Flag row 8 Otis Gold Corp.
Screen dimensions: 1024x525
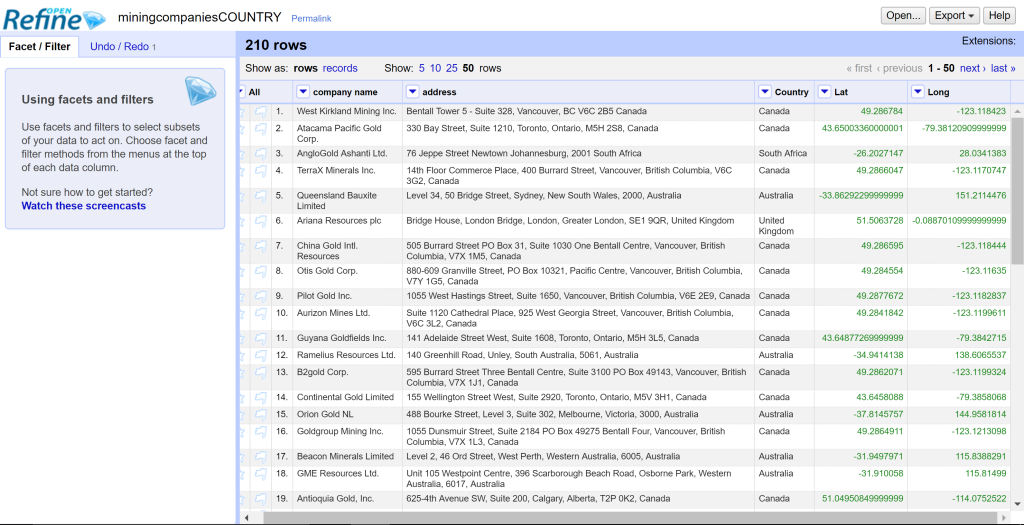[x=261, y=271]
